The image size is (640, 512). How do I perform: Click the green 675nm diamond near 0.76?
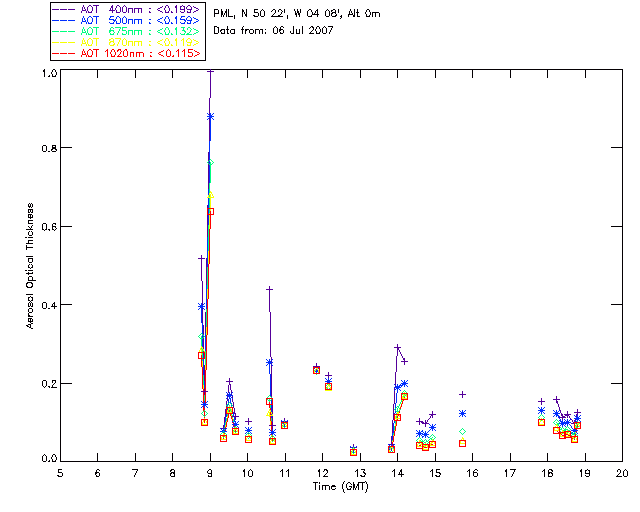pos(211,163)
